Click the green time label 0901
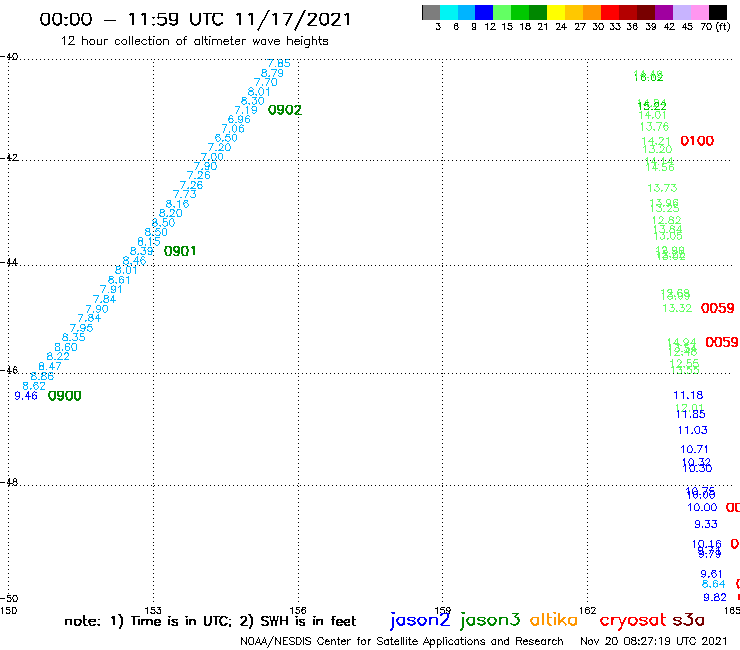The image size is (740, 650). pyautogui.click(x=180, y=251)
